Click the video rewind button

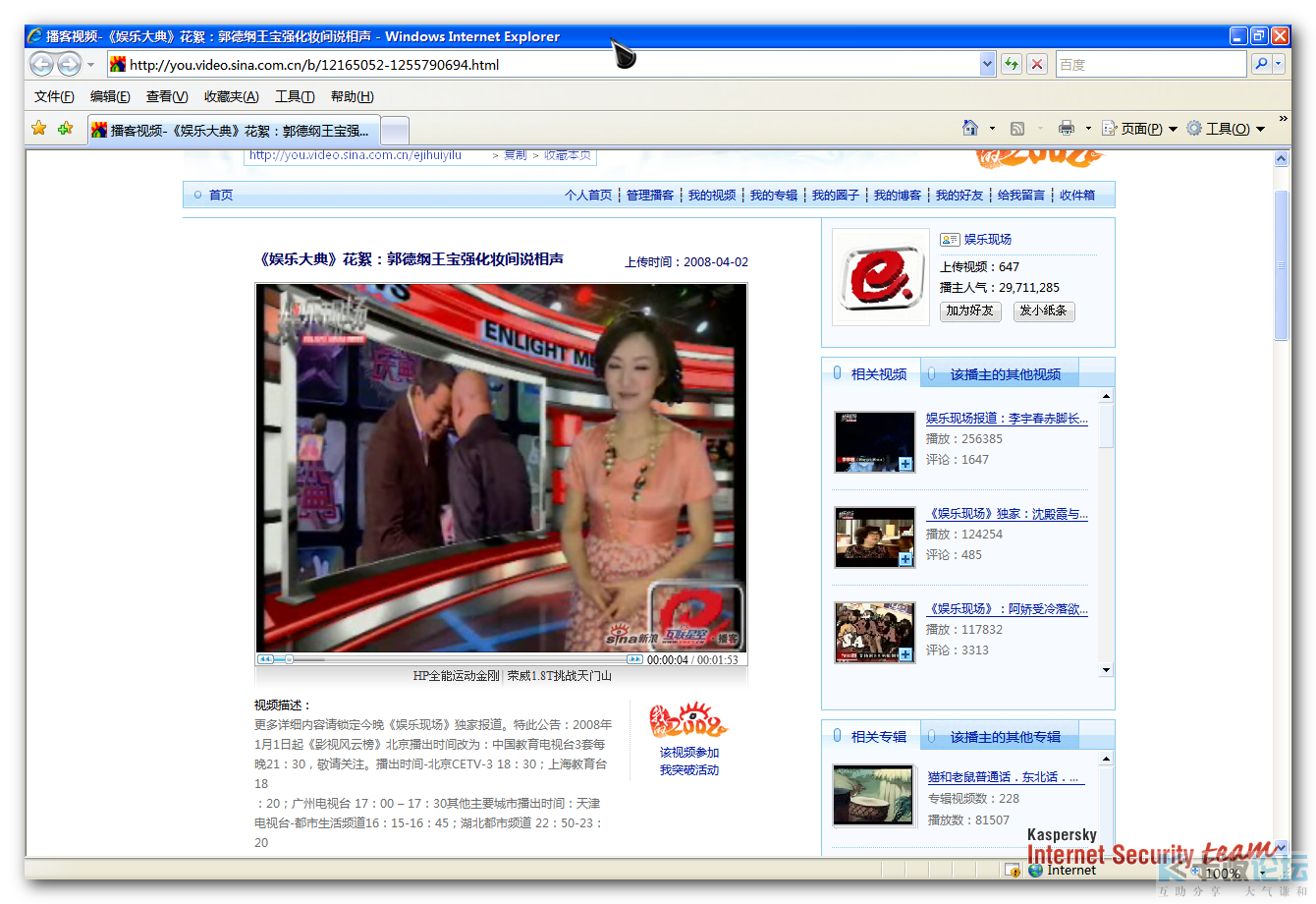click(265, 659)
